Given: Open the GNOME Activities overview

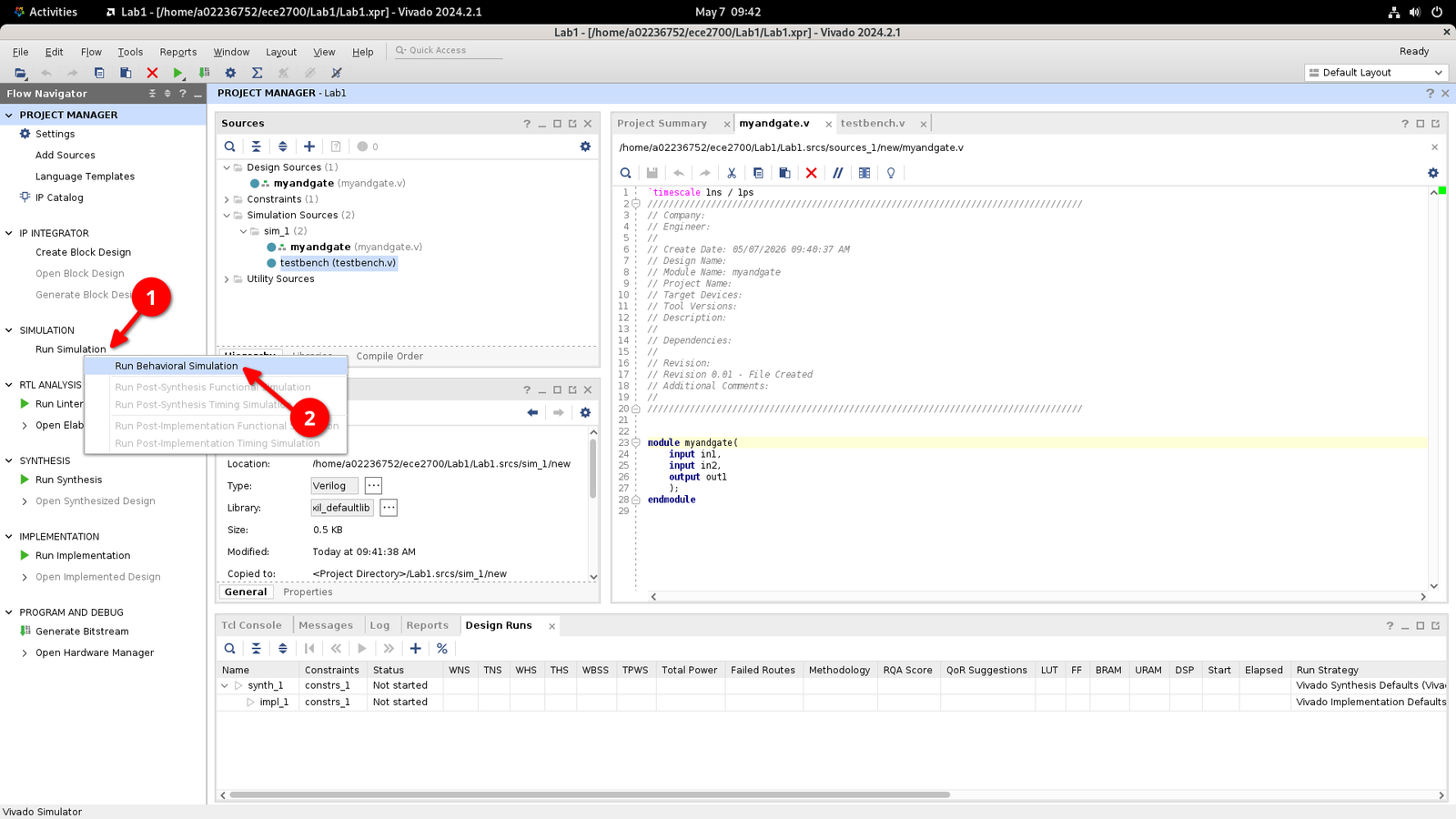Looking at the screenshot, I should [x=45, y=12].
